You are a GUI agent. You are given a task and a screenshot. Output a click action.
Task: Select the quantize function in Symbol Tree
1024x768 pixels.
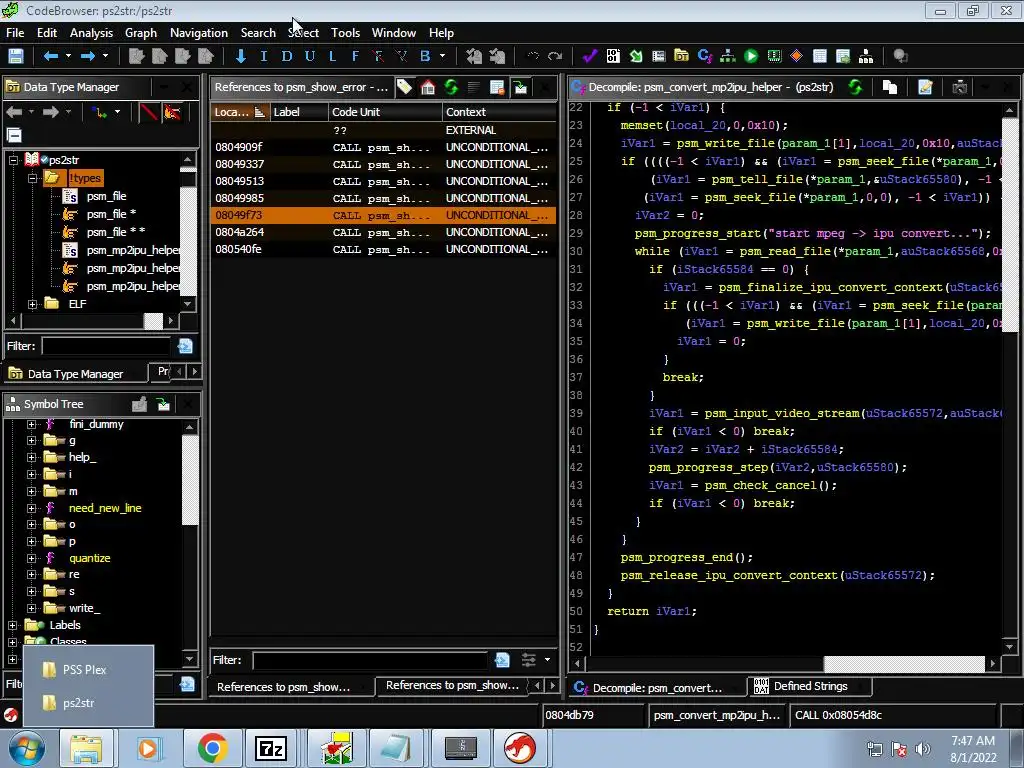click(x=90, y=558)
